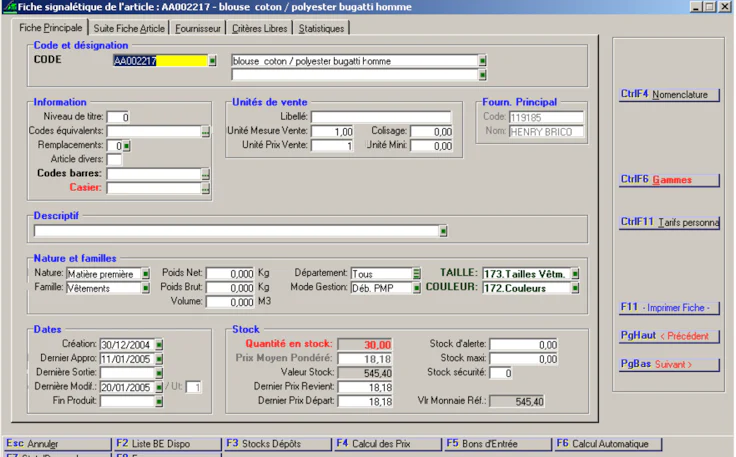Open the Famille dropdown showing Vêtements
The image size is (736, 457).
click(x=145, y=288)
